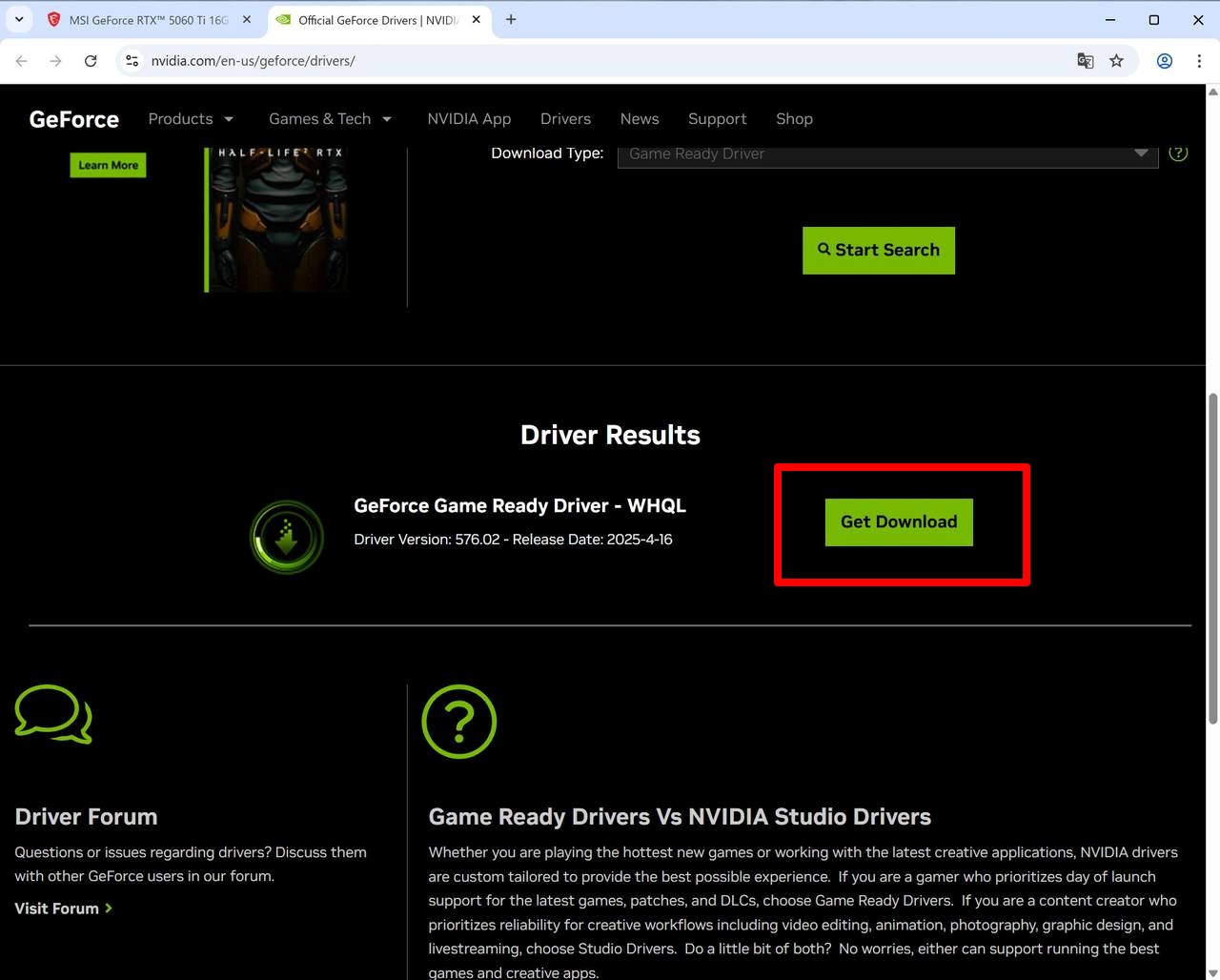Go back in browser history
1220x980 pixels.
click(x=22, y=61)
